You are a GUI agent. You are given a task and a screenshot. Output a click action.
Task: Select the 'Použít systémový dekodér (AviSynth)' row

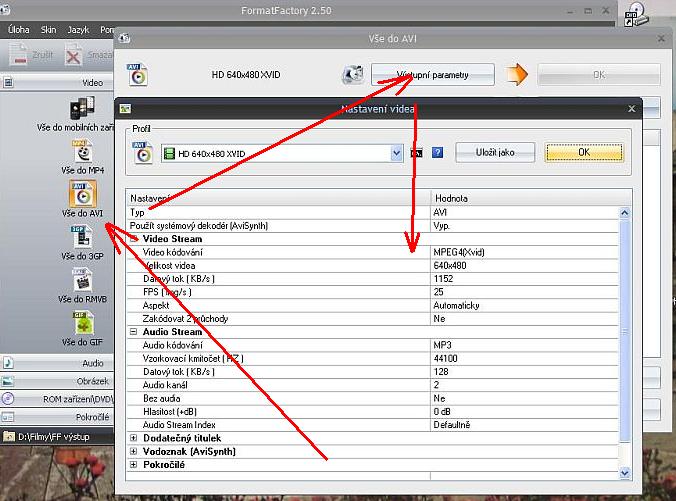pyautogui.click(x=372, y=226)
